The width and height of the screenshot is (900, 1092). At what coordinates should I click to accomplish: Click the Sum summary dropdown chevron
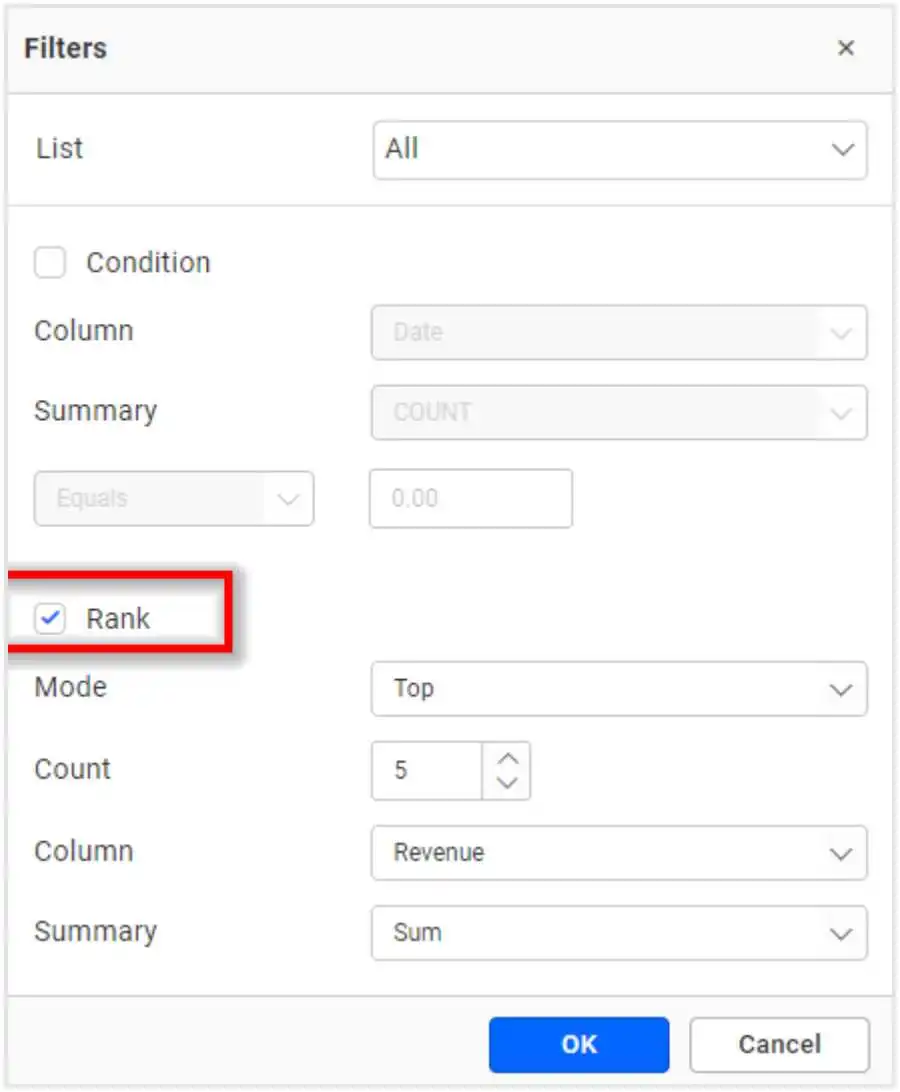[840, 933]
